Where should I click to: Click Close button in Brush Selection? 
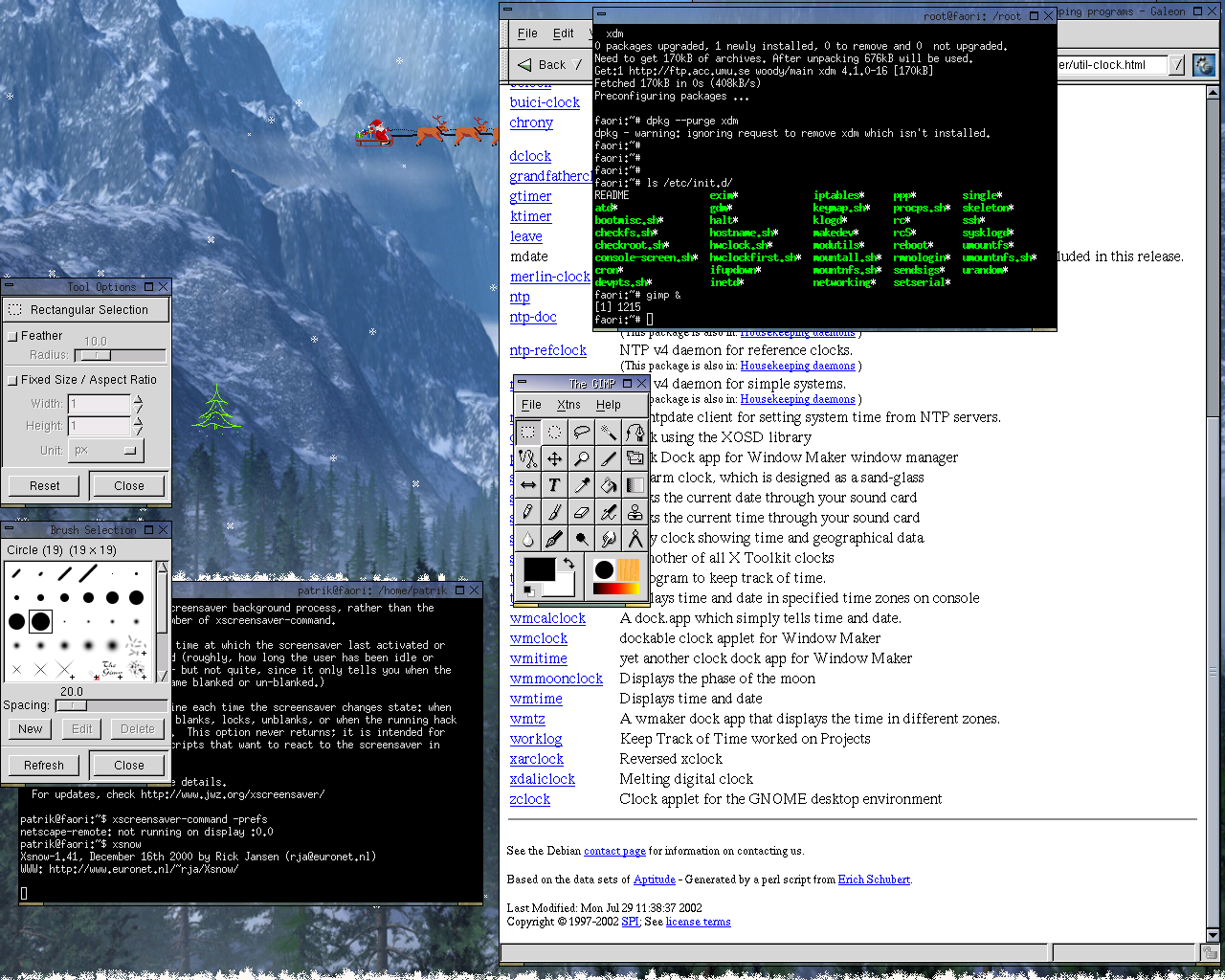(129, 766)
